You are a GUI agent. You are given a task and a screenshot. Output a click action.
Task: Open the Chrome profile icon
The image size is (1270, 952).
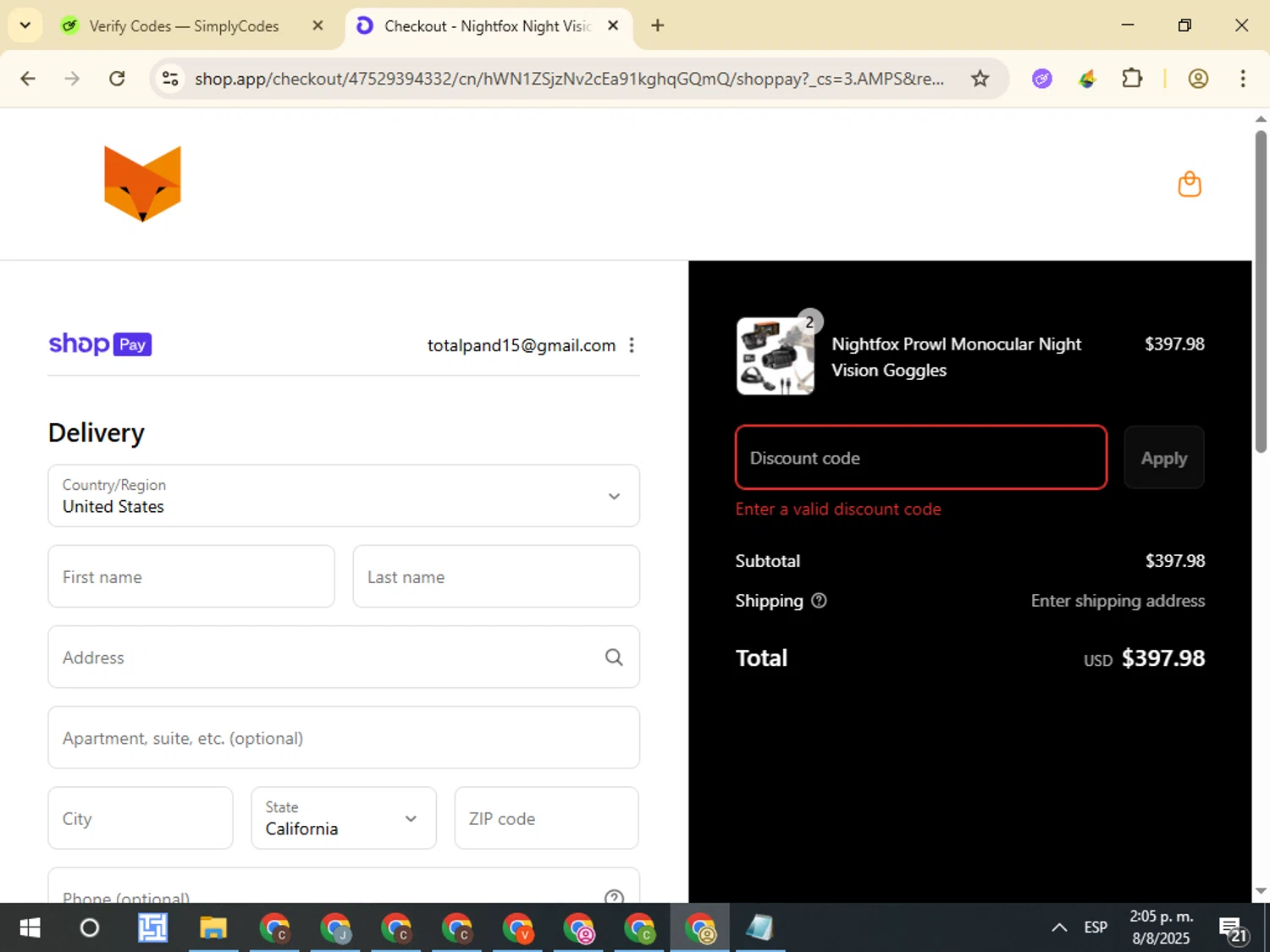pyautogui.click(x=1198, y=79)
